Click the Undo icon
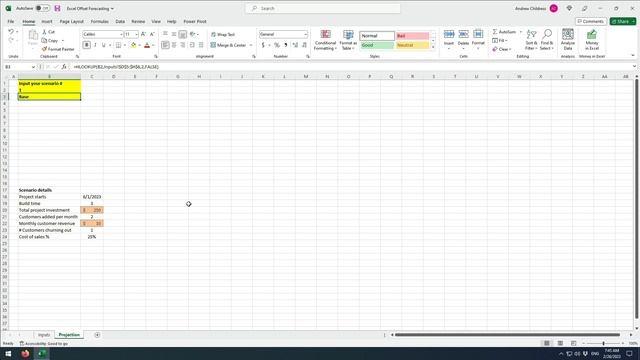The height and width of the screenshot is (360, 640). (11, 31)
